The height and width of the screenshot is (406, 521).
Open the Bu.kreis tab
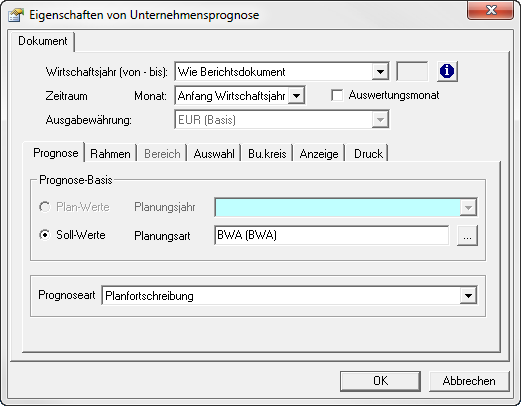point(267,154)
